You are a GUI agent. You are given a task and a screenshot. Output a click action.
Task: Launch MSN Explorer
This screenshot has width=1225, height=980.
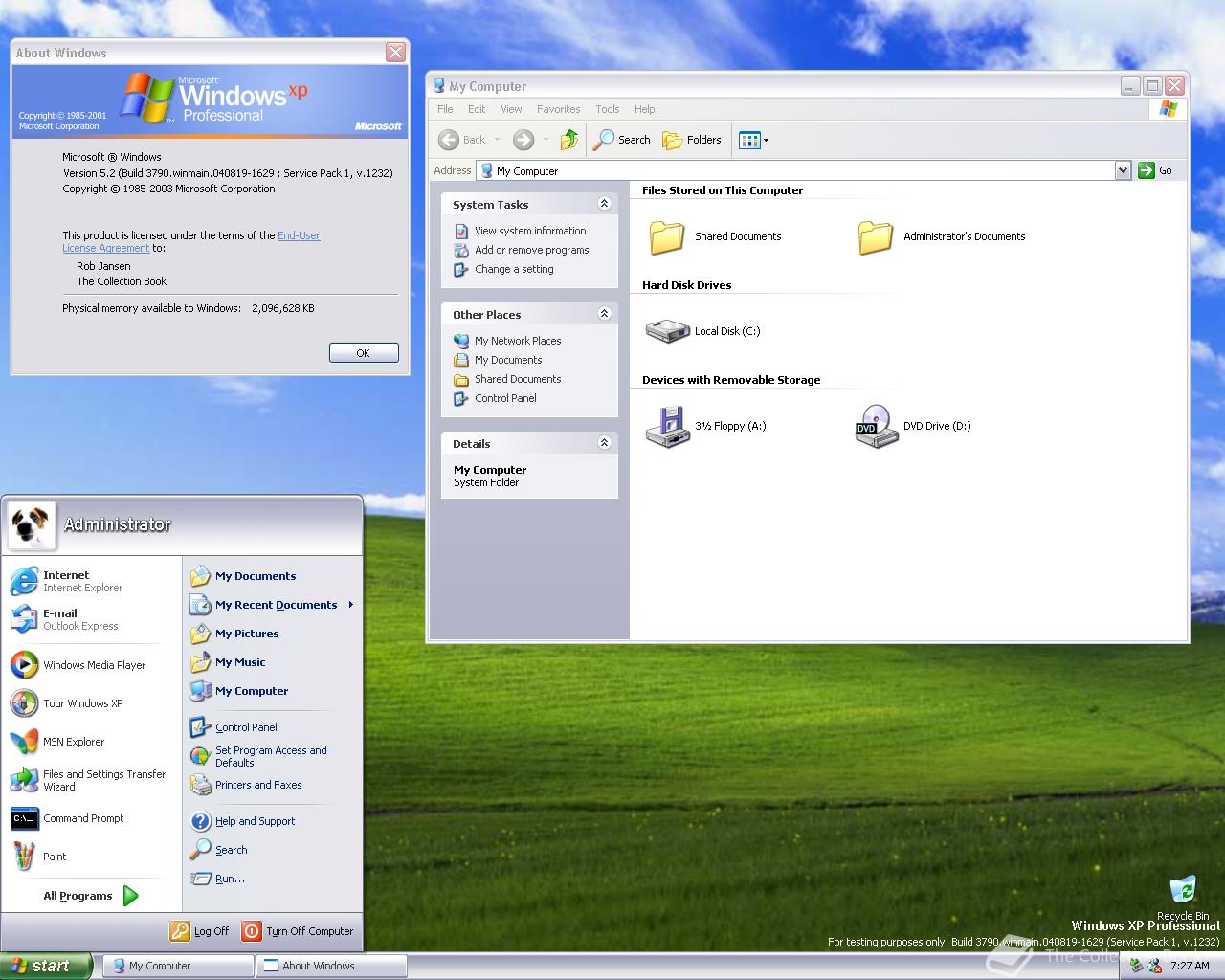[x=89, y=742]
